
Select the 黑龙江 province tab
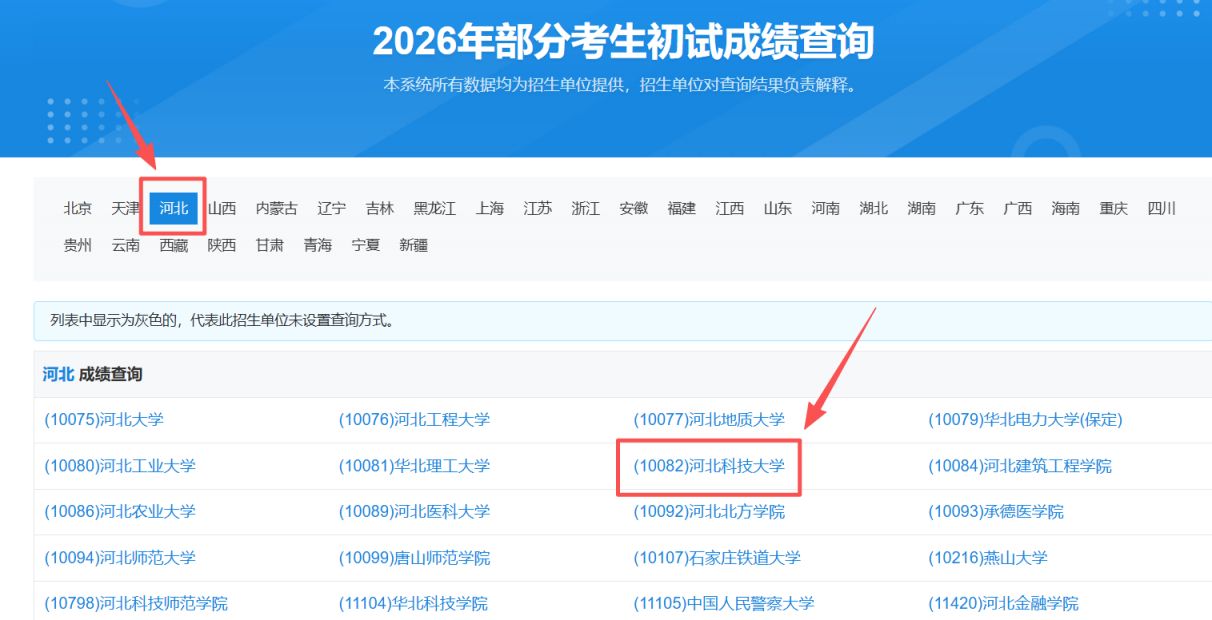point(435,209)
